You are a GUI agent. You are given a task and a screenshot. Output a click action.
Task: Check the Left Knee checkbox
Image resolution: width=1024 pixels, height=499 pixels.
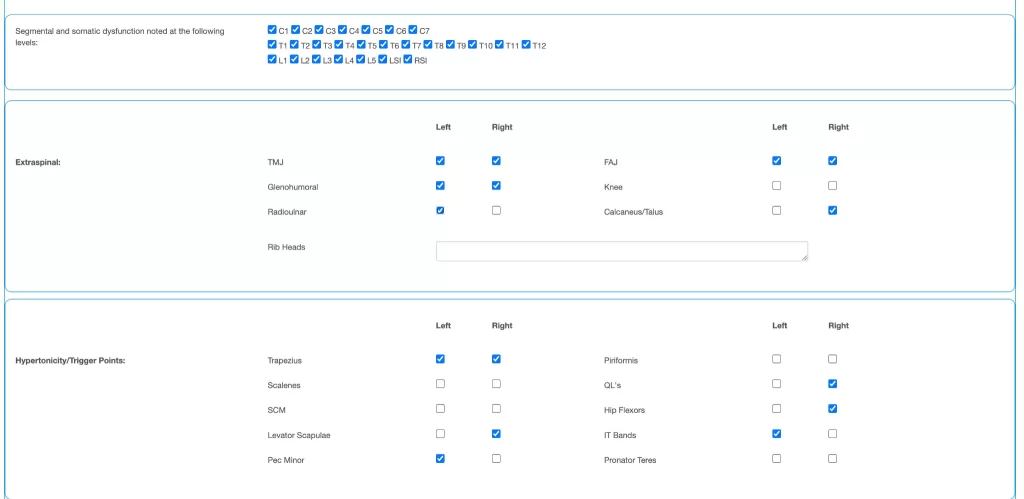pos(776,185)
